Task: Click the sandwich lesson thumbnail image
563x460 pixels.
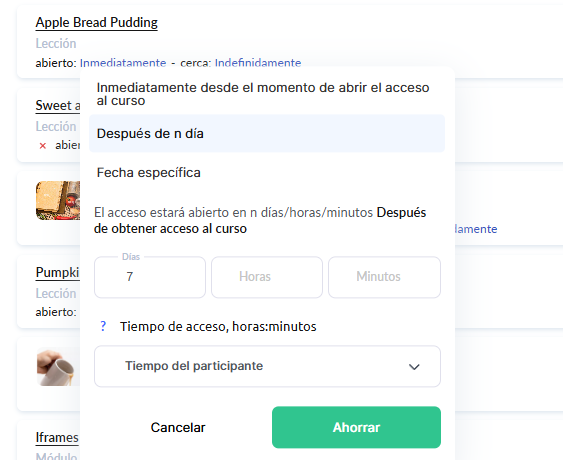Action: [x=58, y=200]
